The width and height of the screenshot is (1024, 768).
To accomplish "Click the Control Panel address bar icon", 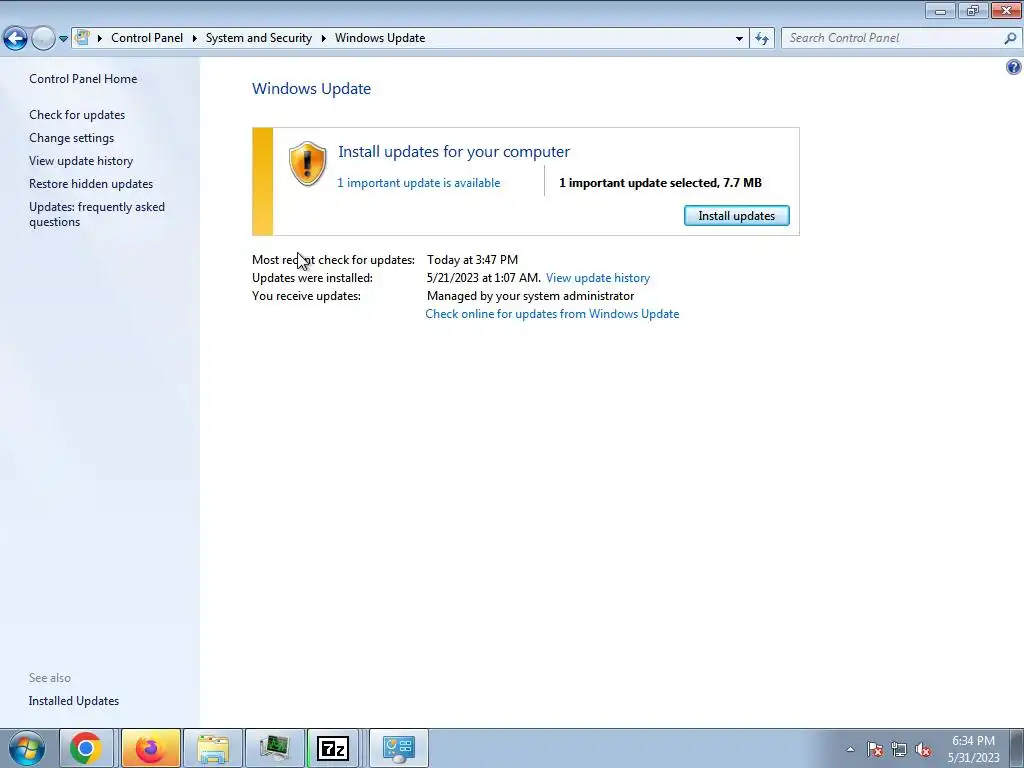I will coord(82,38).
